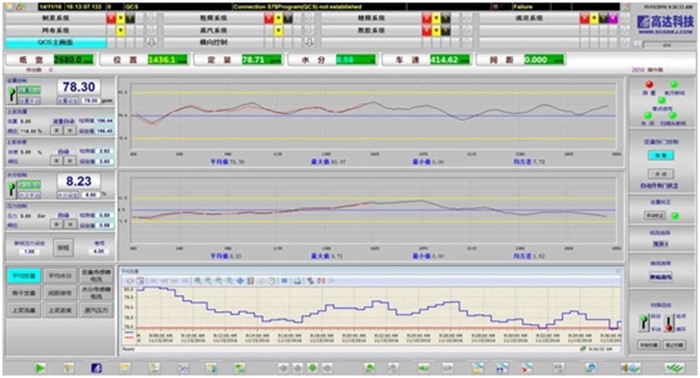This screenshot has width=700, height=378.
Task: Click the red alarm square beside 制浆系统
Action: (x=111, y=18)
